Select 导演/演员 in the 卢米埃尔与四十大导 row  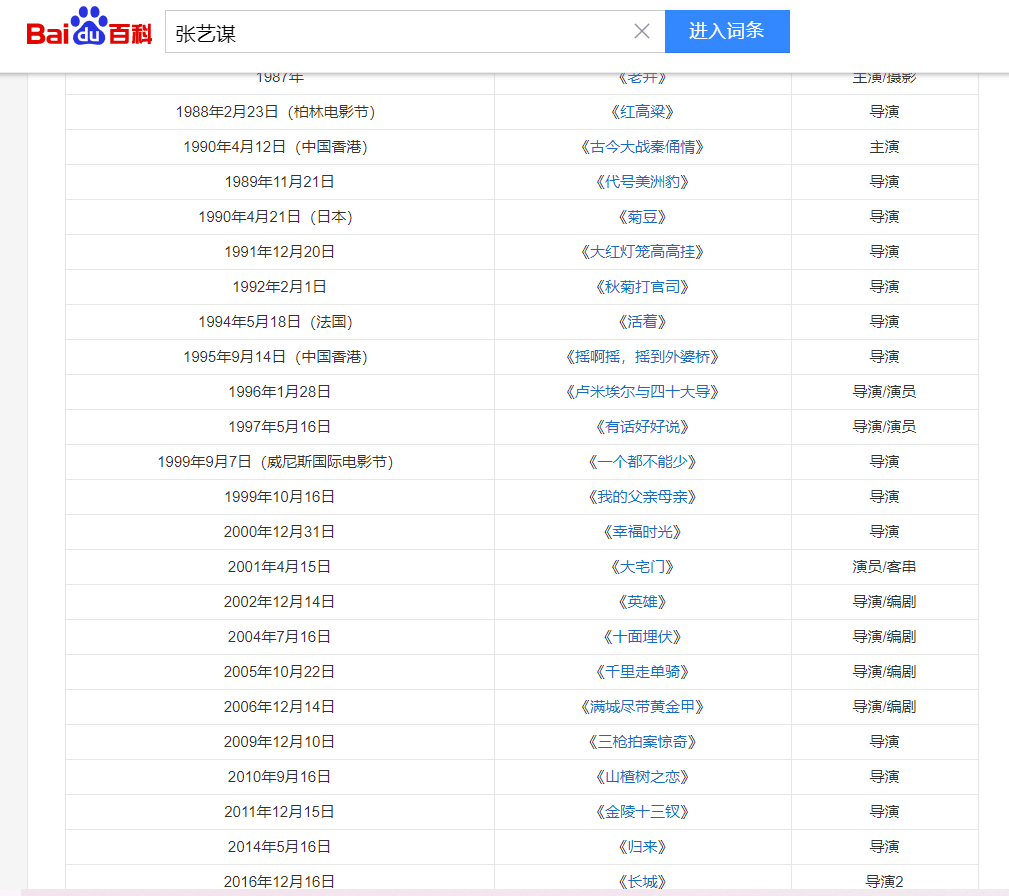click(884, 391)
